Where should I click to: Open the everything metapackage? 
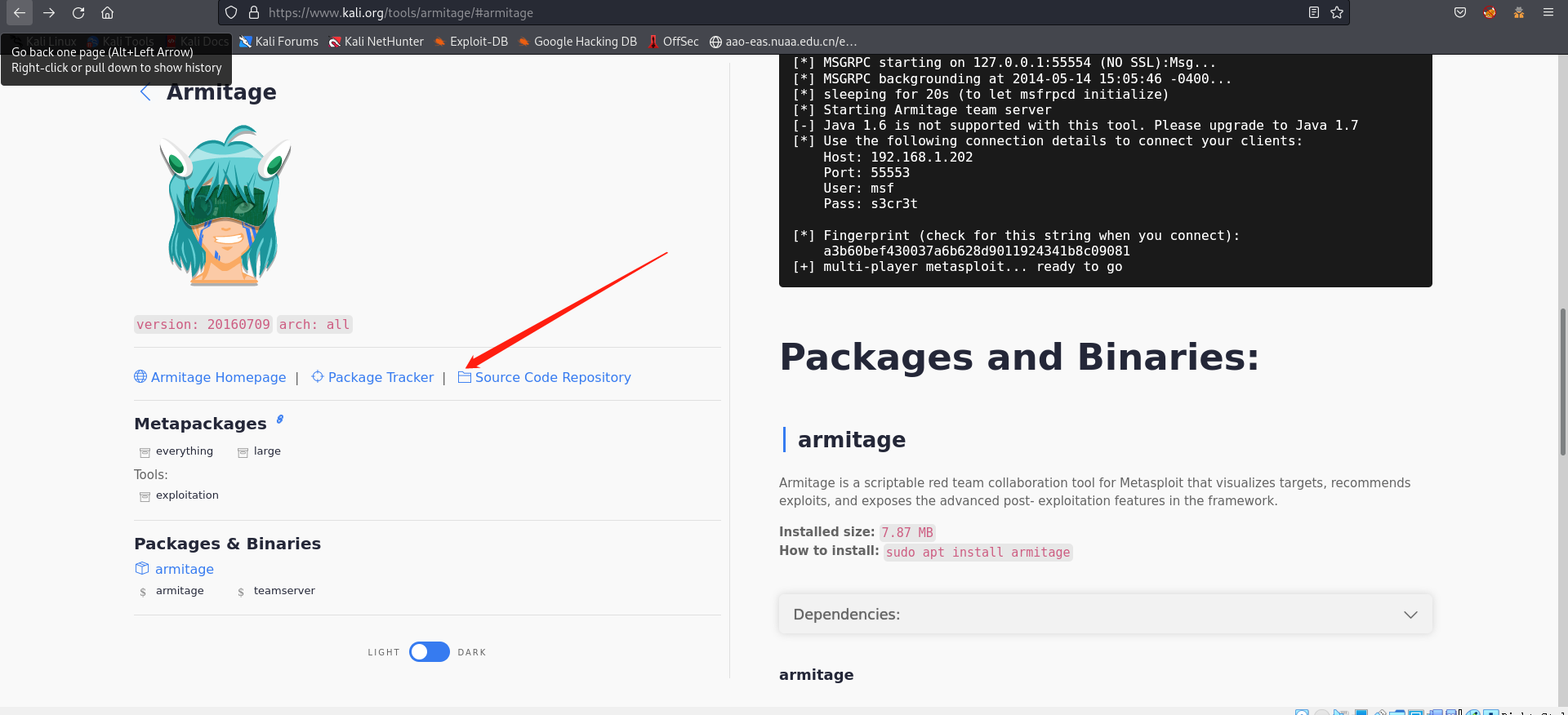[176, 451]
